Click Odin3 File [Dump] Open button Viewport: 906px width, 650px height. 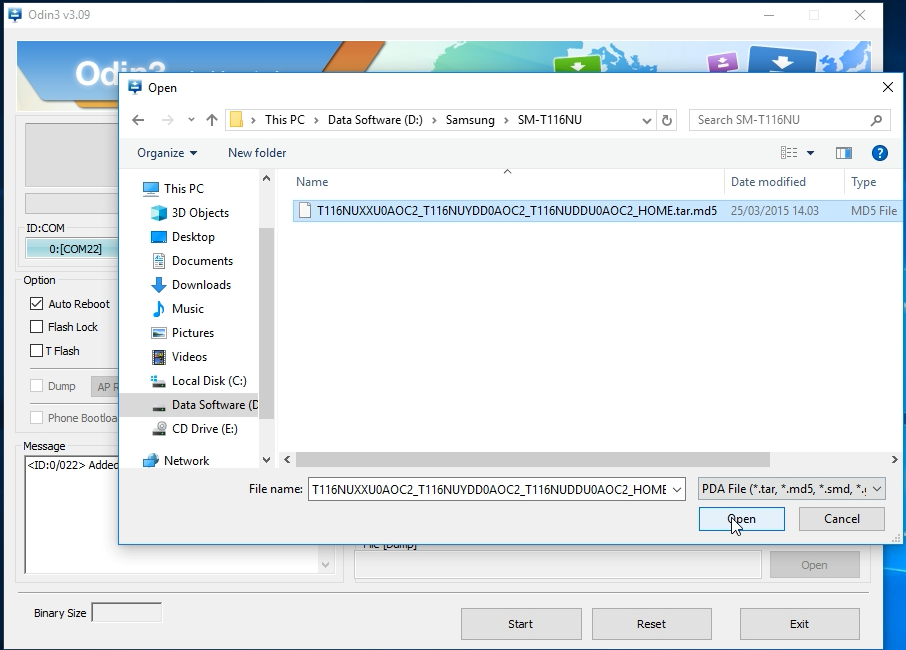click(x=814, y=565)
